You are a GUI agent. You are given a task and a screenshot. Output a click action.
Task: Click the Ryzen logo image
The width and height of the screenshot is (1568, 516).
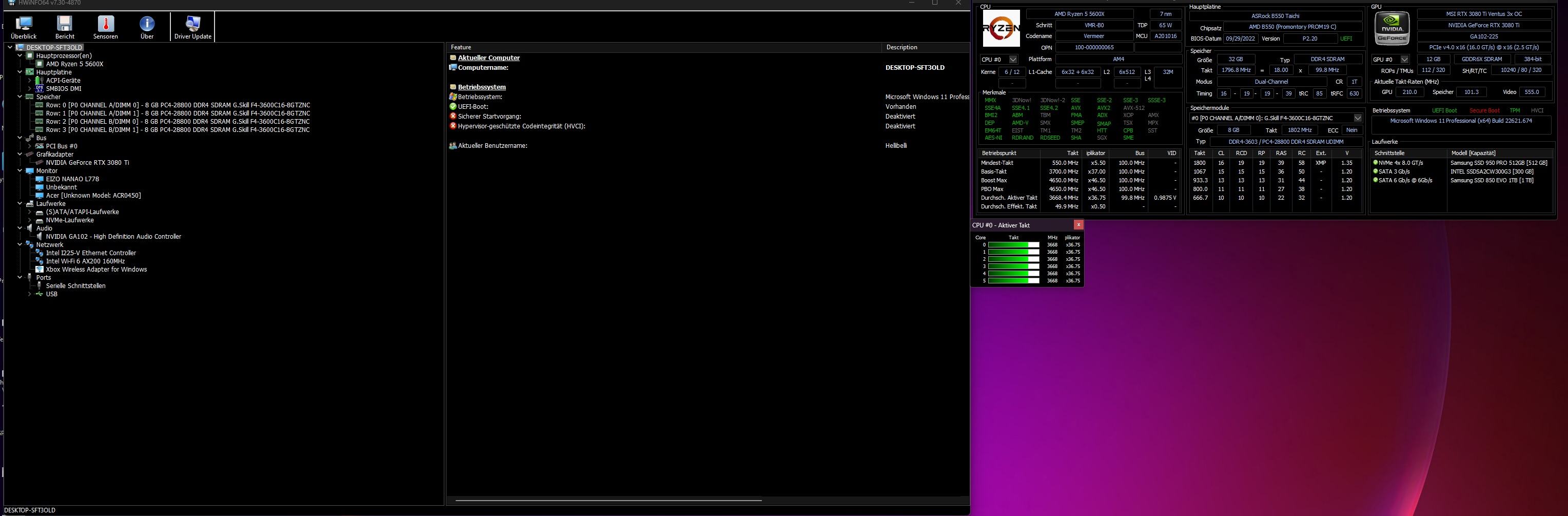1002,28
